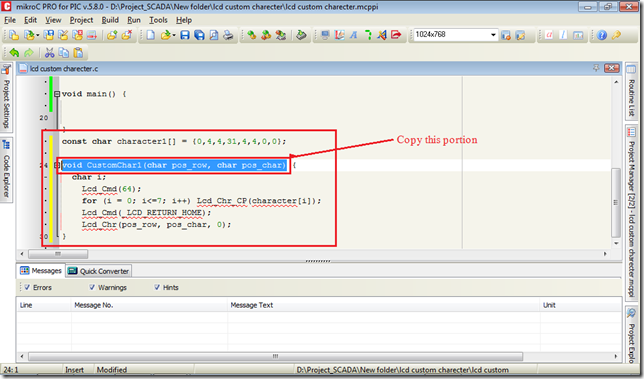Click the Undo green arrow
Viewport: 644px width, 379px height.
14,53
